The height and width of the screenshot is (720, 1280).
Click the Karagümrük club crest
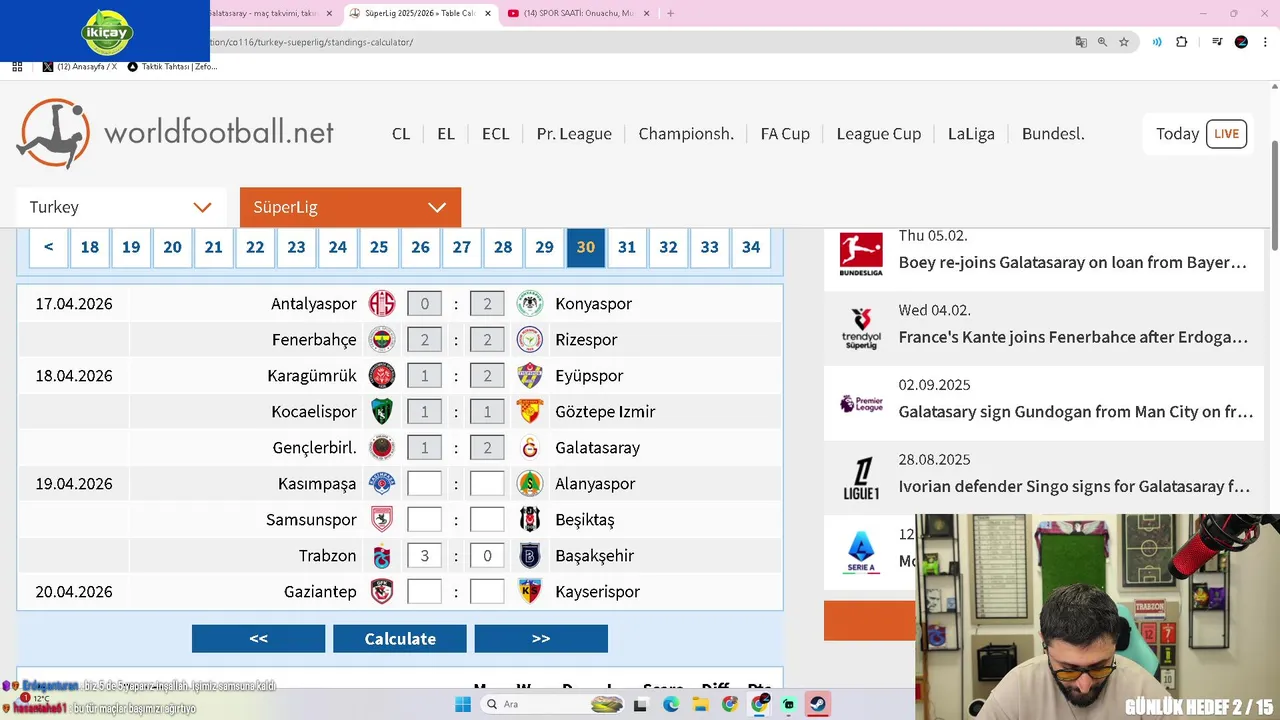click(382, 375)
